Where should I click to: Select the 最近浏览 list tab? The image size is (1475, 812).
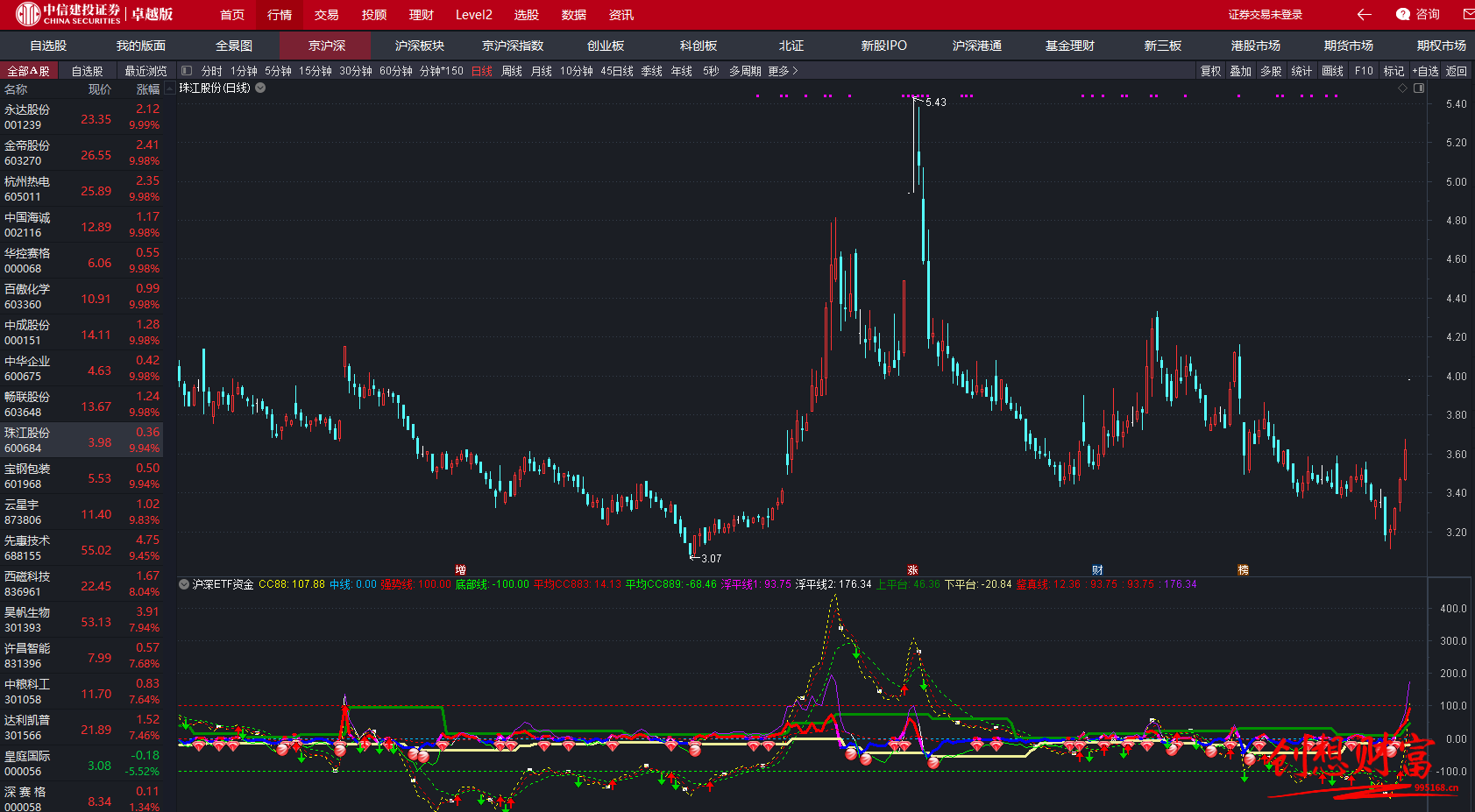[x=145, y=71]
